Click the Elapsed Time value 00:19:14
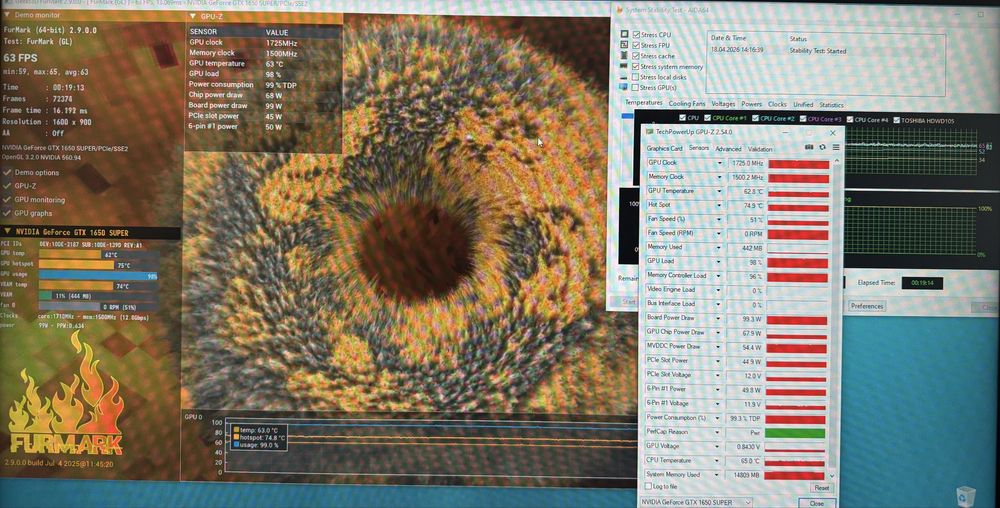Viewport: 1000px width, 508px height. click(x=922, y=282)
